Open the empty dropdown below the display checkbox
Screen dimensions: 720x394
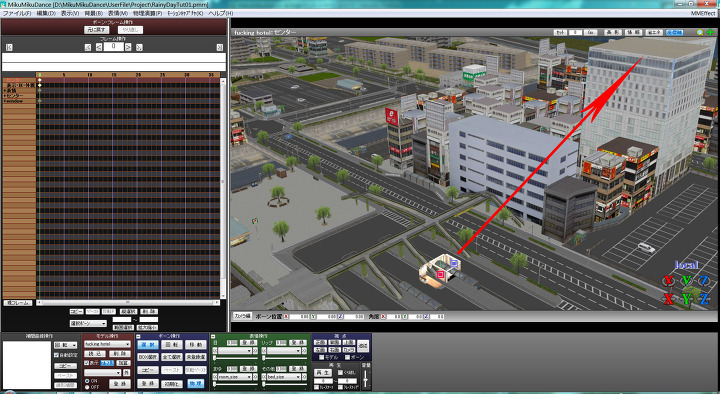102,372
